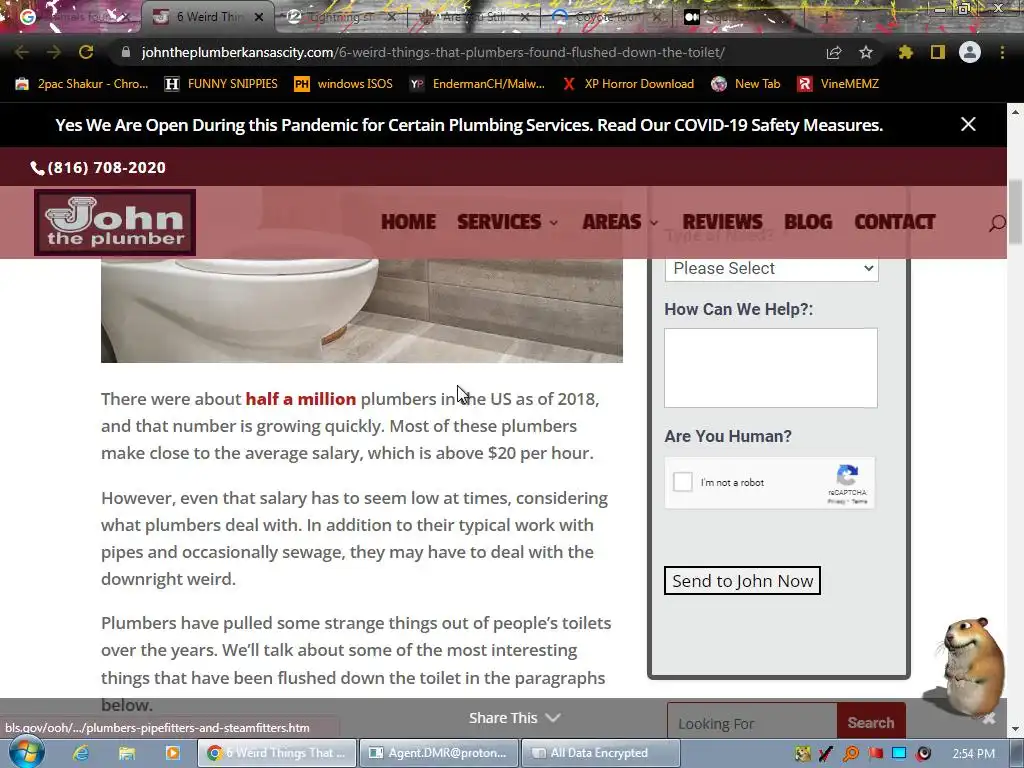1024x768 pixels.
Task: Open the New Tab bookmark
Action: 746,84
